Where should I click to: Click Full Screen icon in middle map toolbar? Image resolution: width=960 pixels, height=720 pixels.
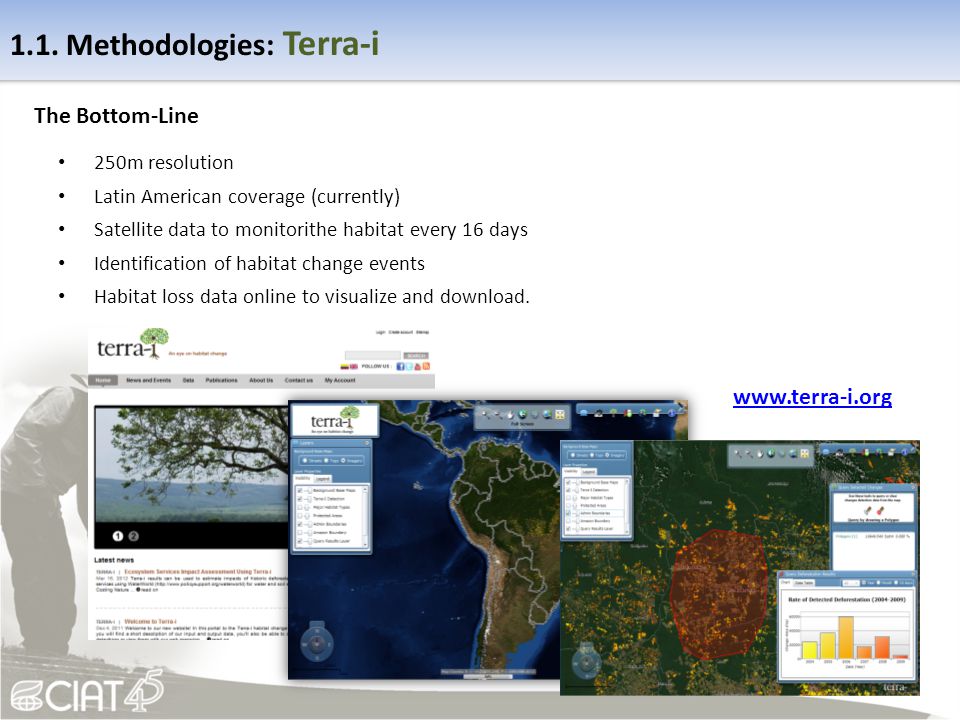coord(560,414)
